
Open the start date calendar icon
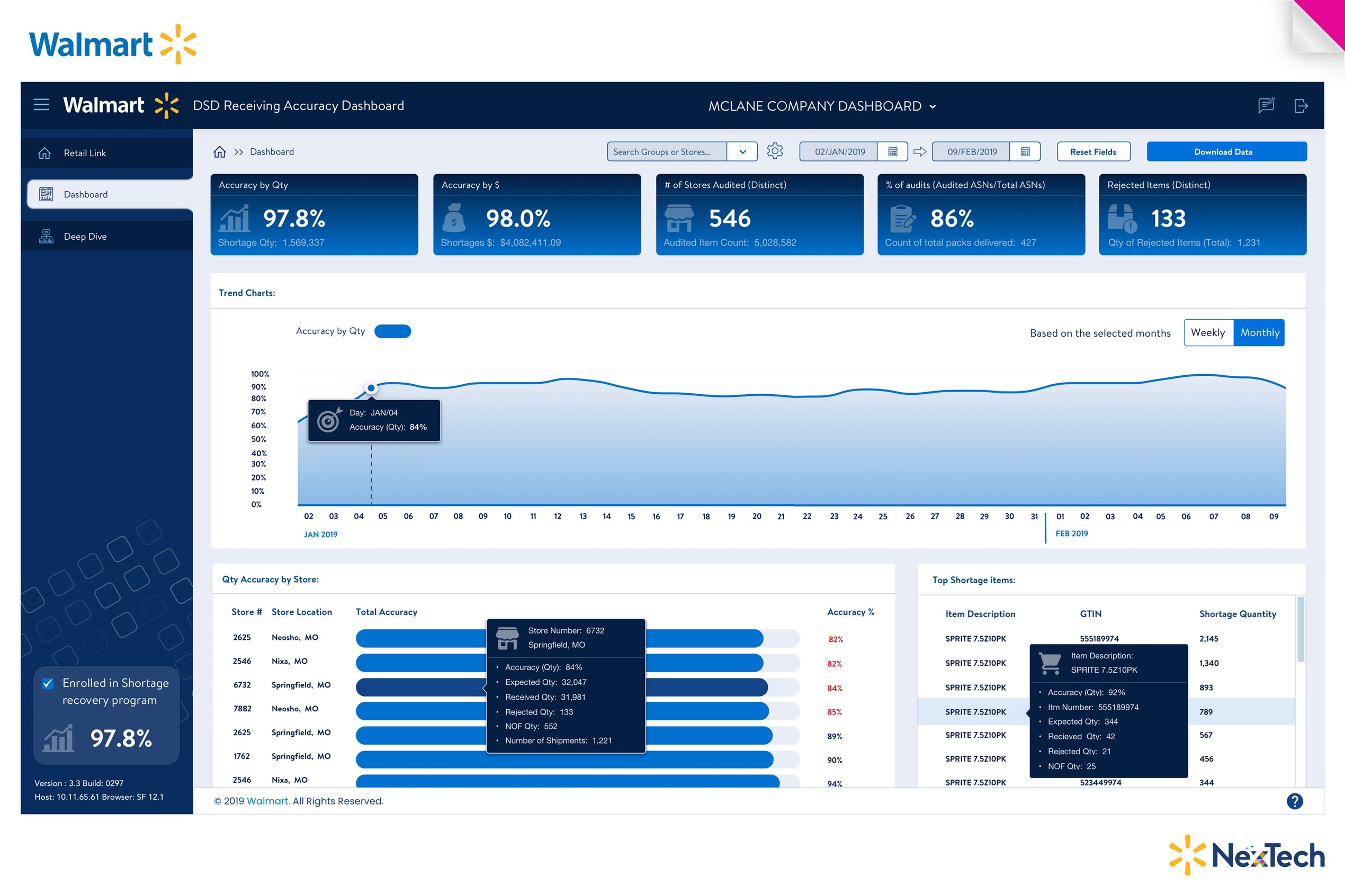892,152
